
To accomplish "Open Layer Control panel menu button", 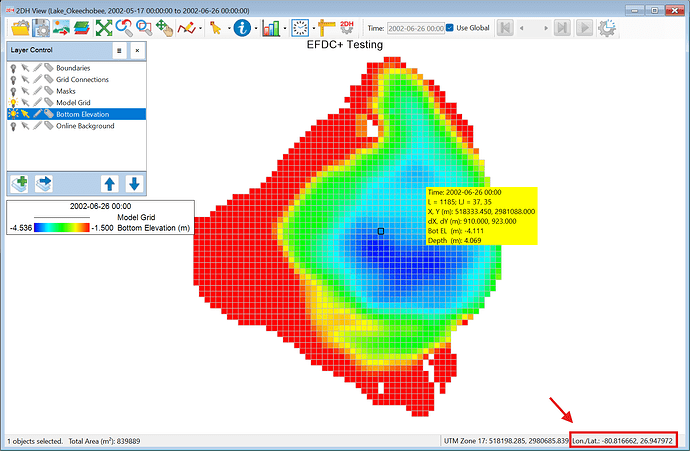I will (119, 51).
